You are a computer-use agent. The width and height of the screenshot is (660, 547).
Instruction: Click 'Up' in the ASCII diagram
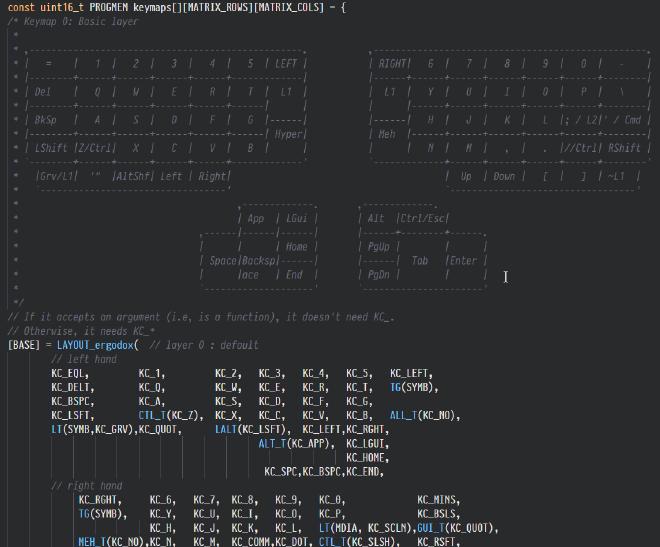coord(466,177)
